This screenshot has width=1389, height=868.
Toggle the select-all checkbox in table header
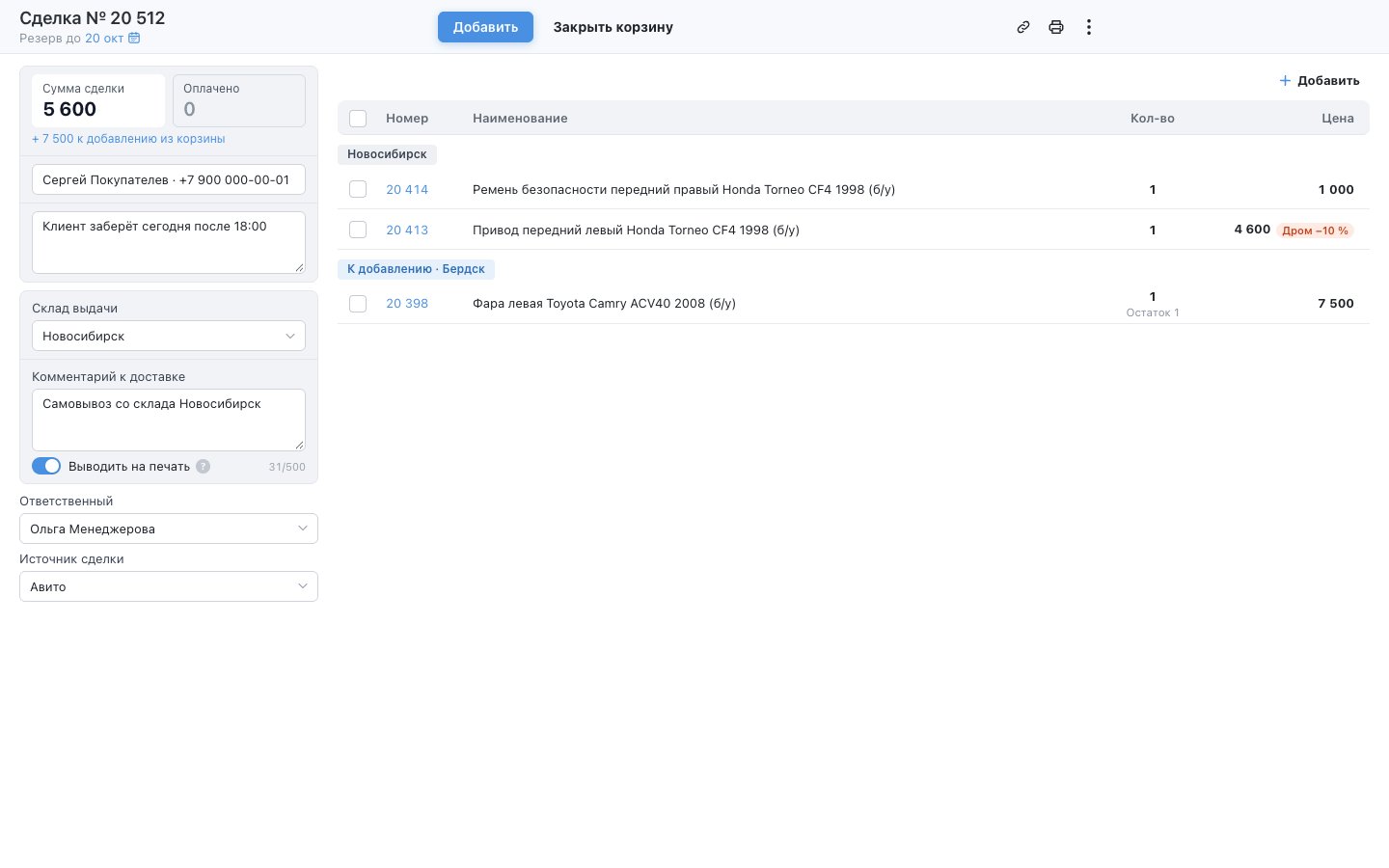(358, 119)
